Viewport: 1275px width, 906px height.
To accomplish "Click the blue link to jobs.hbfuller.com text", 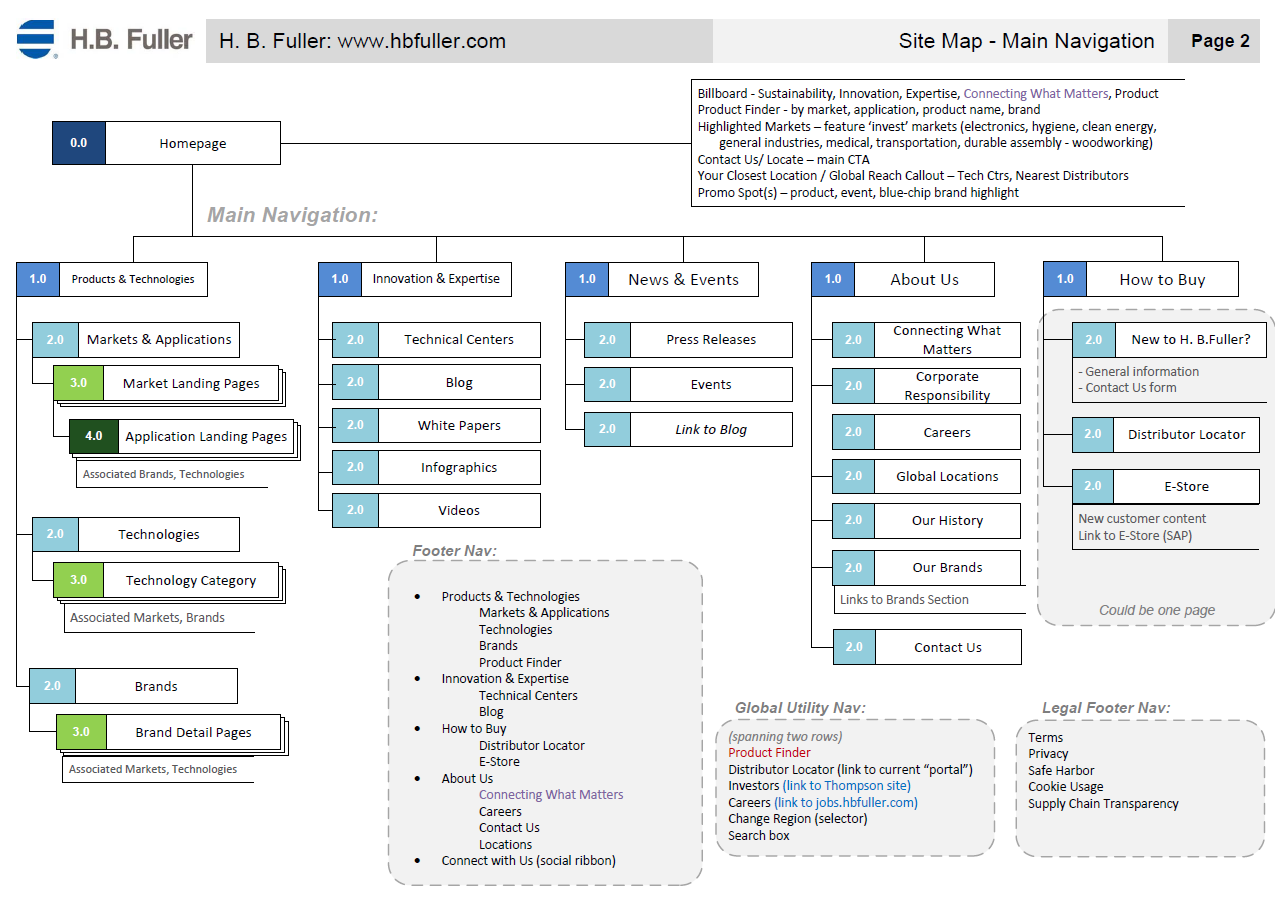I will click(846, 803).
